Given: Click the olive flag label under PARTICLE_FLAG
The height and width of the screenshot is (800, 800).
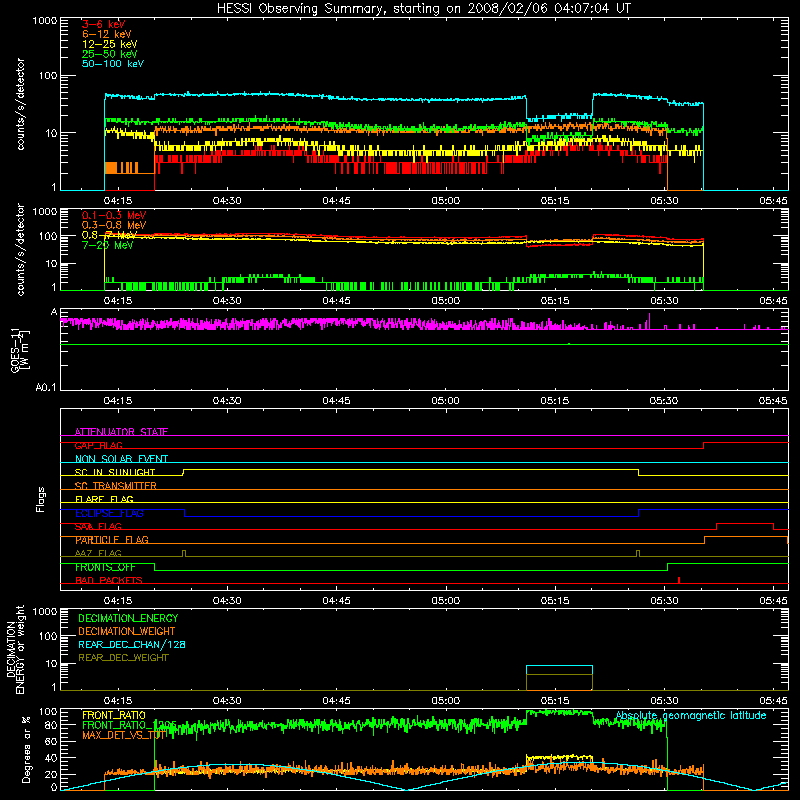Looking at the screenshot, I should pyautogui.click(x=98, y=553).
